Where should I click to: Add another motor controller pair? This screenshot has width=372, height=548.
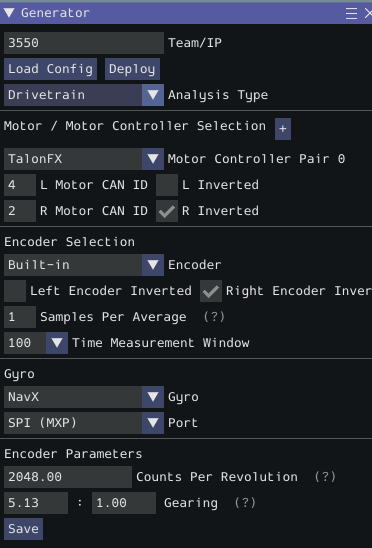coord(282,129)
